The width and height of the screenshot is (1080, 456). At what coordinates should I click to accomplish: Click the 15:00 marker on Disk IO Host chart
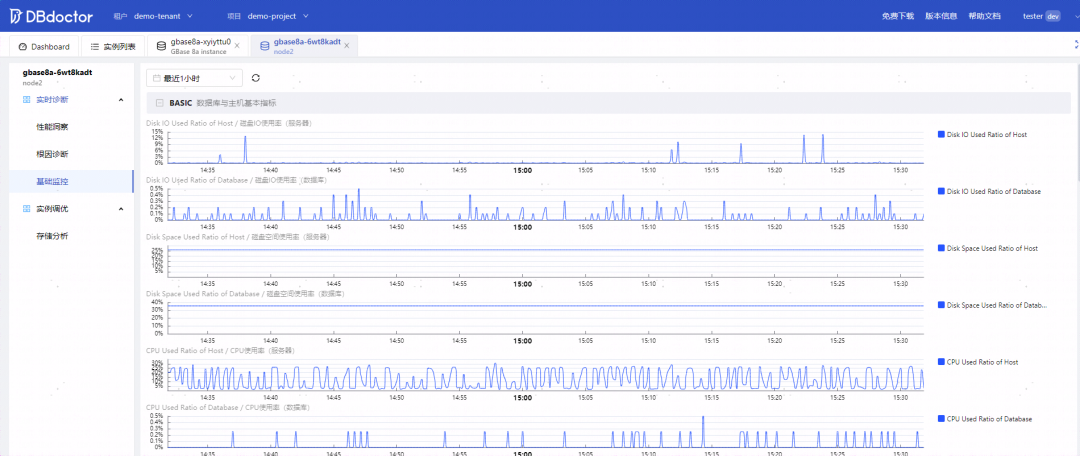tap(523, 169)
